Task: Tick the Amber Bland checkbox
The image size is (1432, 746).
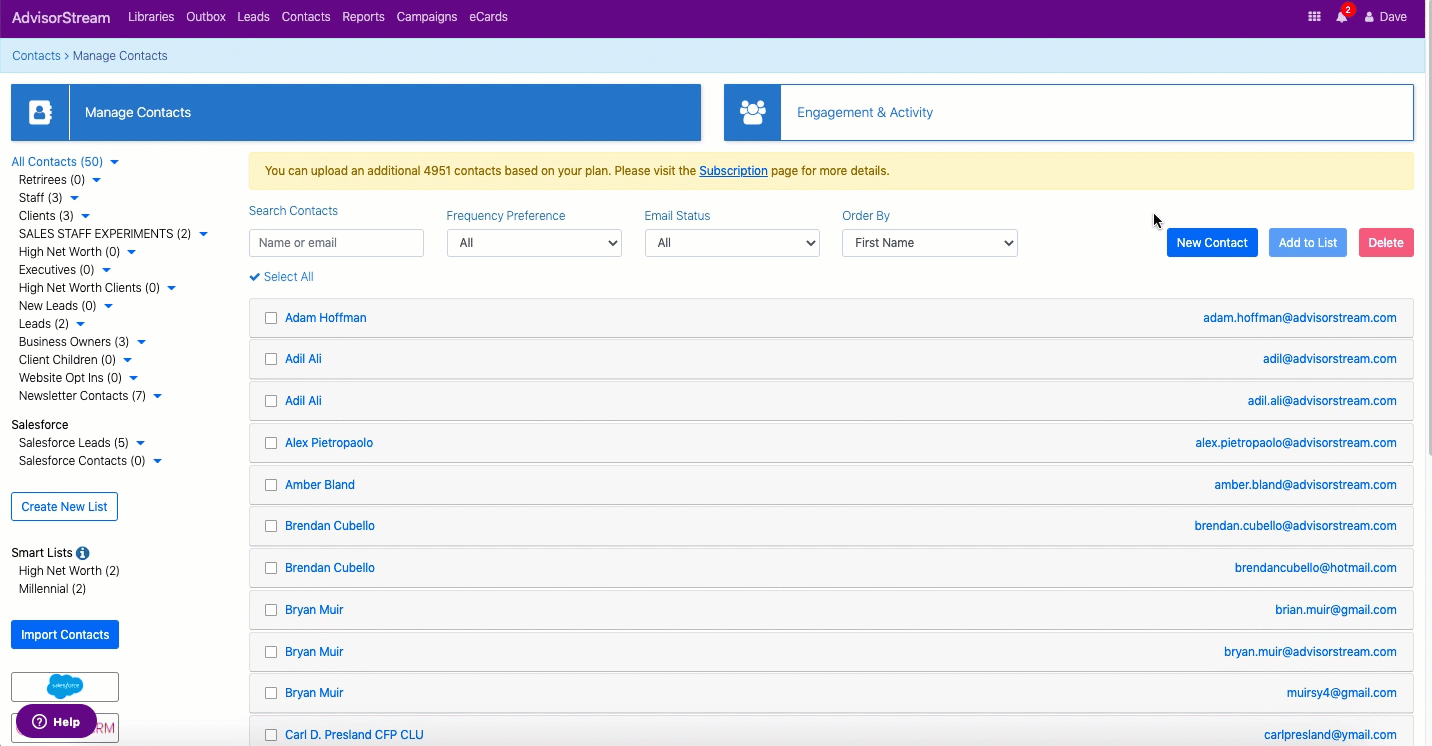Action: pyautogui.click(x=271, y=485)
